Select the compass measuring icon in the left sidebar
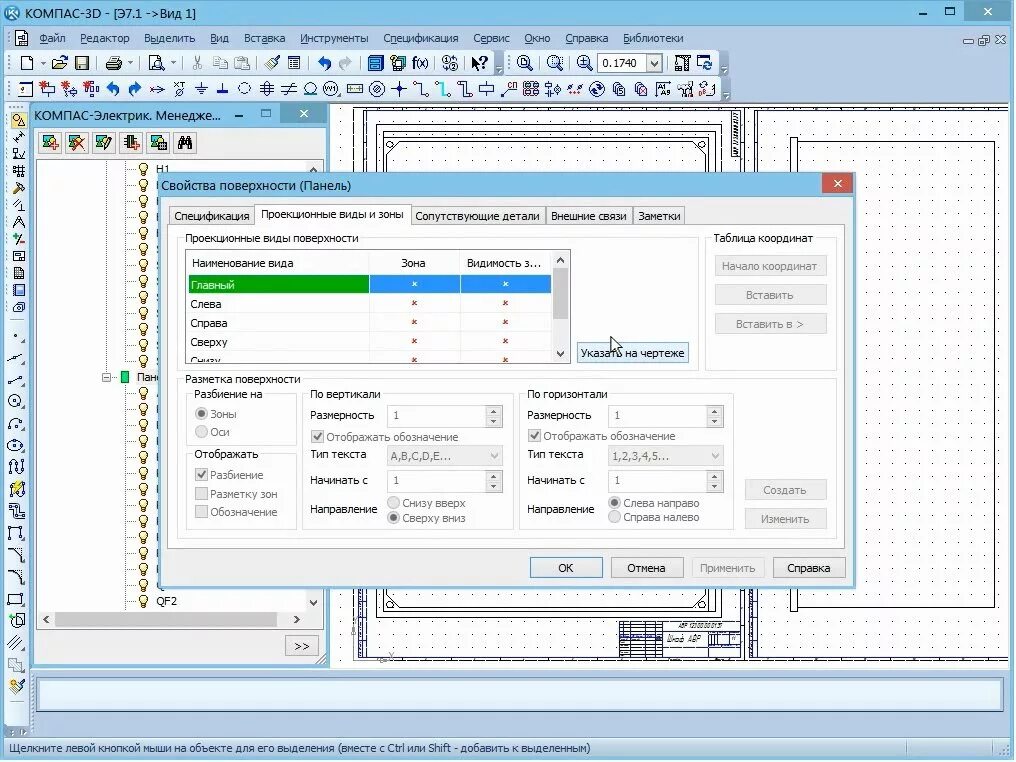The height and width of the screenshot is (762, 1016). pyautogui.click(x=18, y=222)
